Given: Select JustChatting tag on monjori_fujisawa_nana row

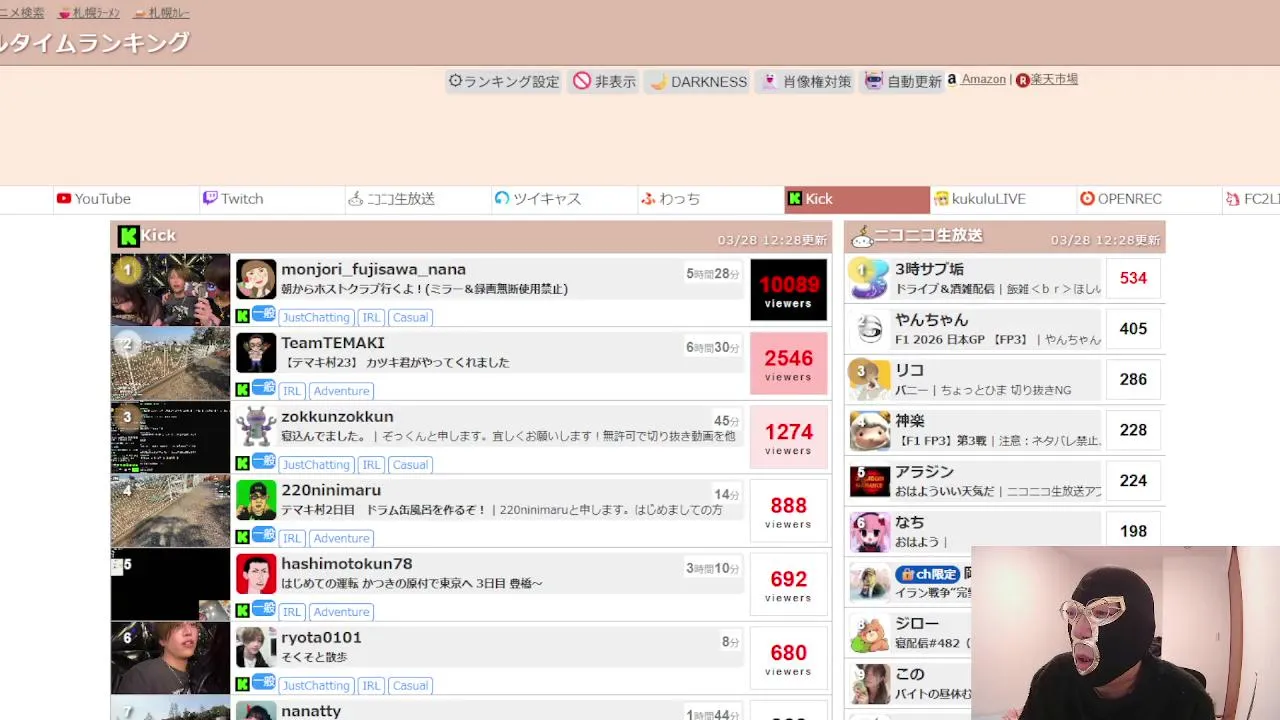Looking at the screenshot, I should pos(315,317).
